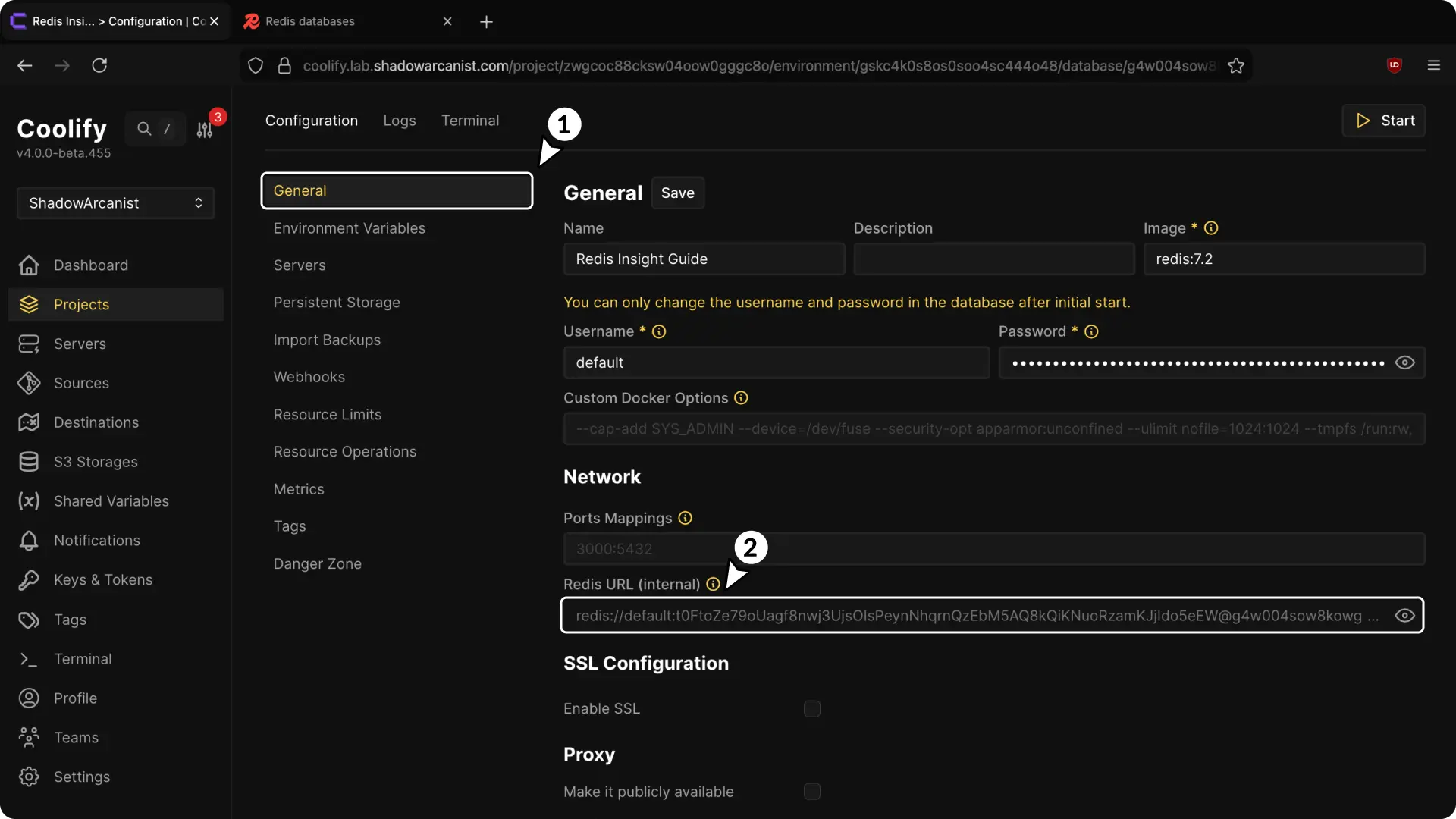Click the settings sliders icon with badge 3
Viewport: 1456px width, 819px height.
coord(205,130)
